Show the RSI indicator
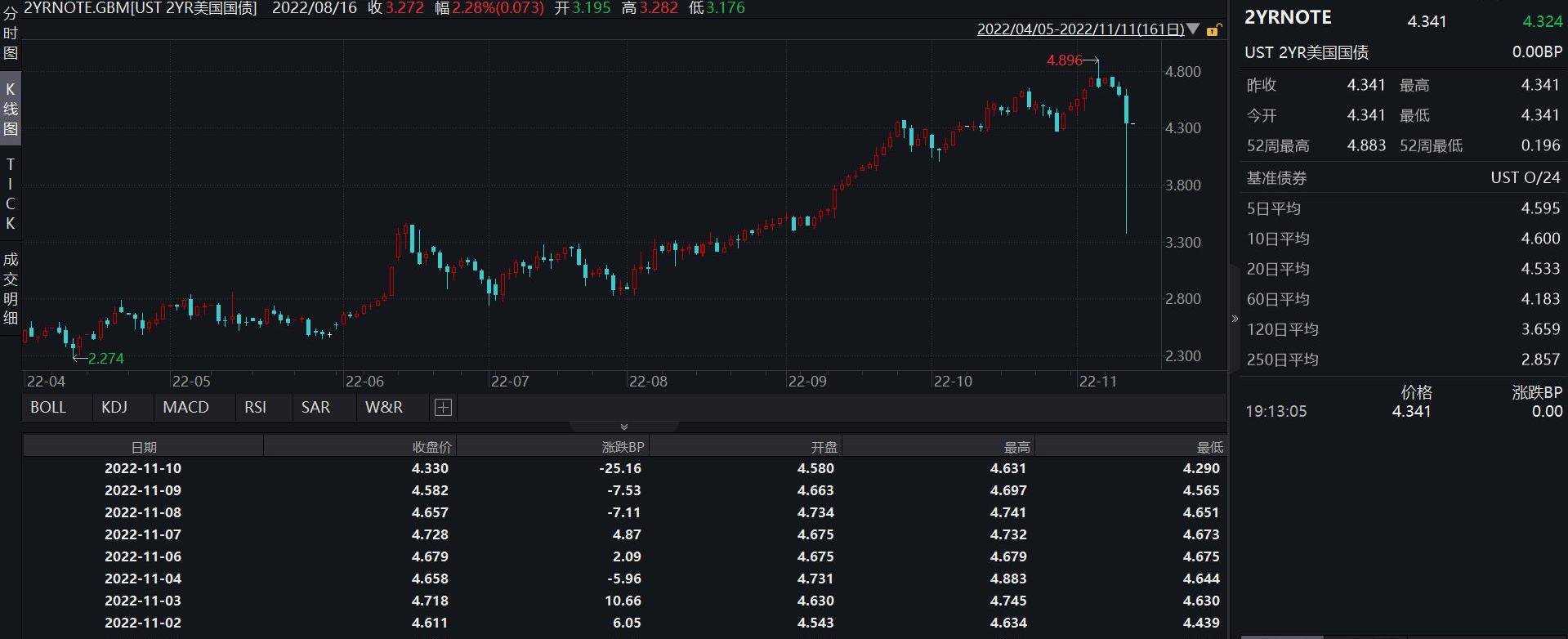The height and width of the screenshot is (639, 1568). pos(255,407)
